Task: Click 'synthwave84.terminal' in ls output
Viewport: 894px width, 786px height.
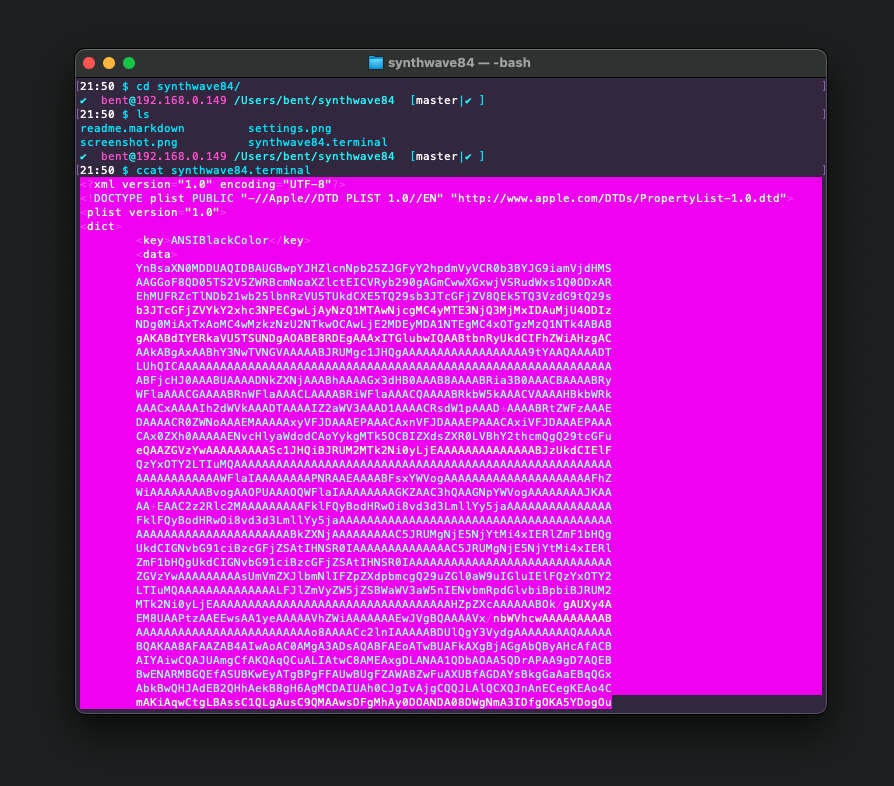Action: coord(318,142)
